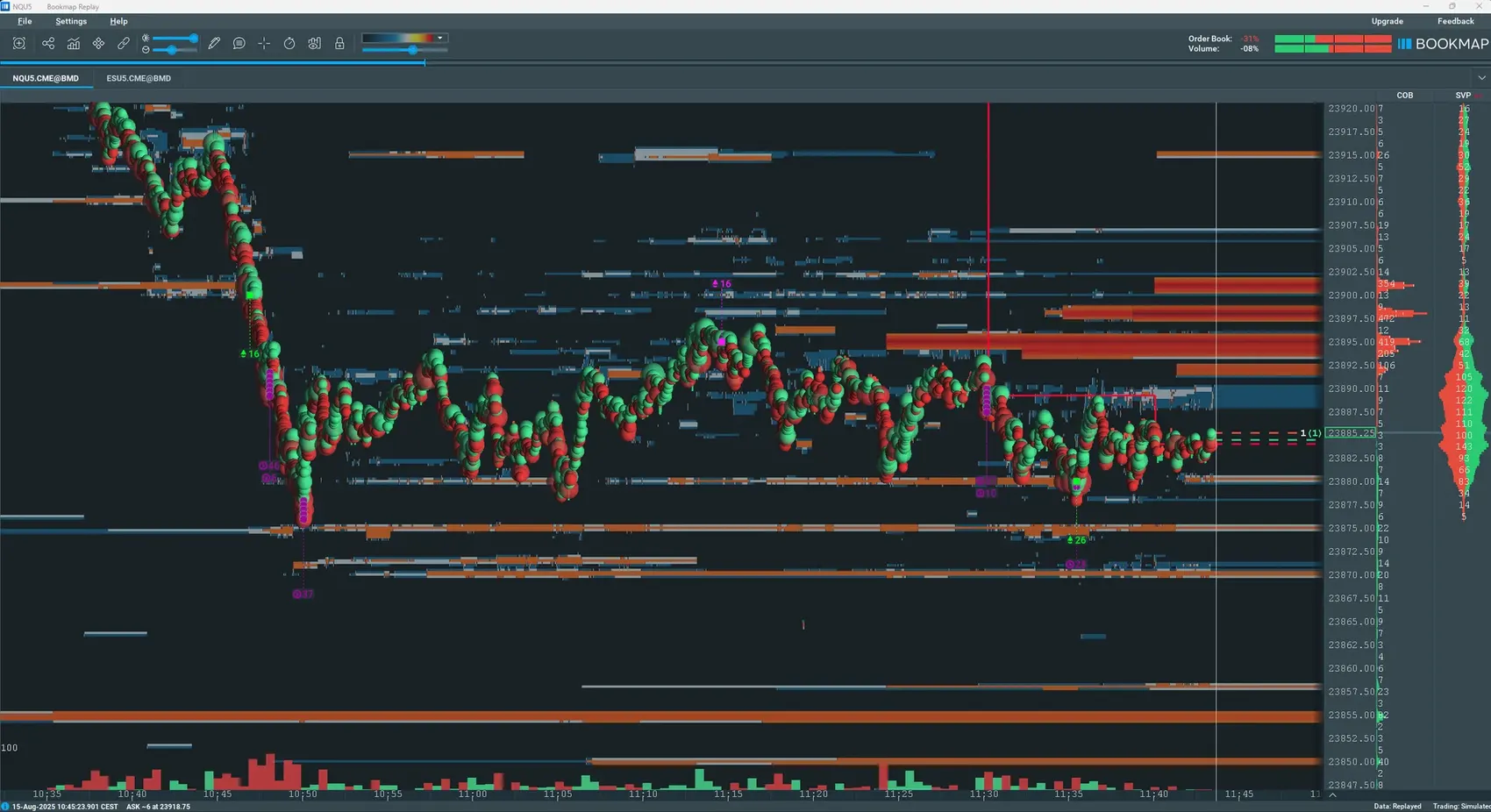The image size is (1491, 812).
Task: Adjust the brightness slider handle
Action: click(193, 39)
